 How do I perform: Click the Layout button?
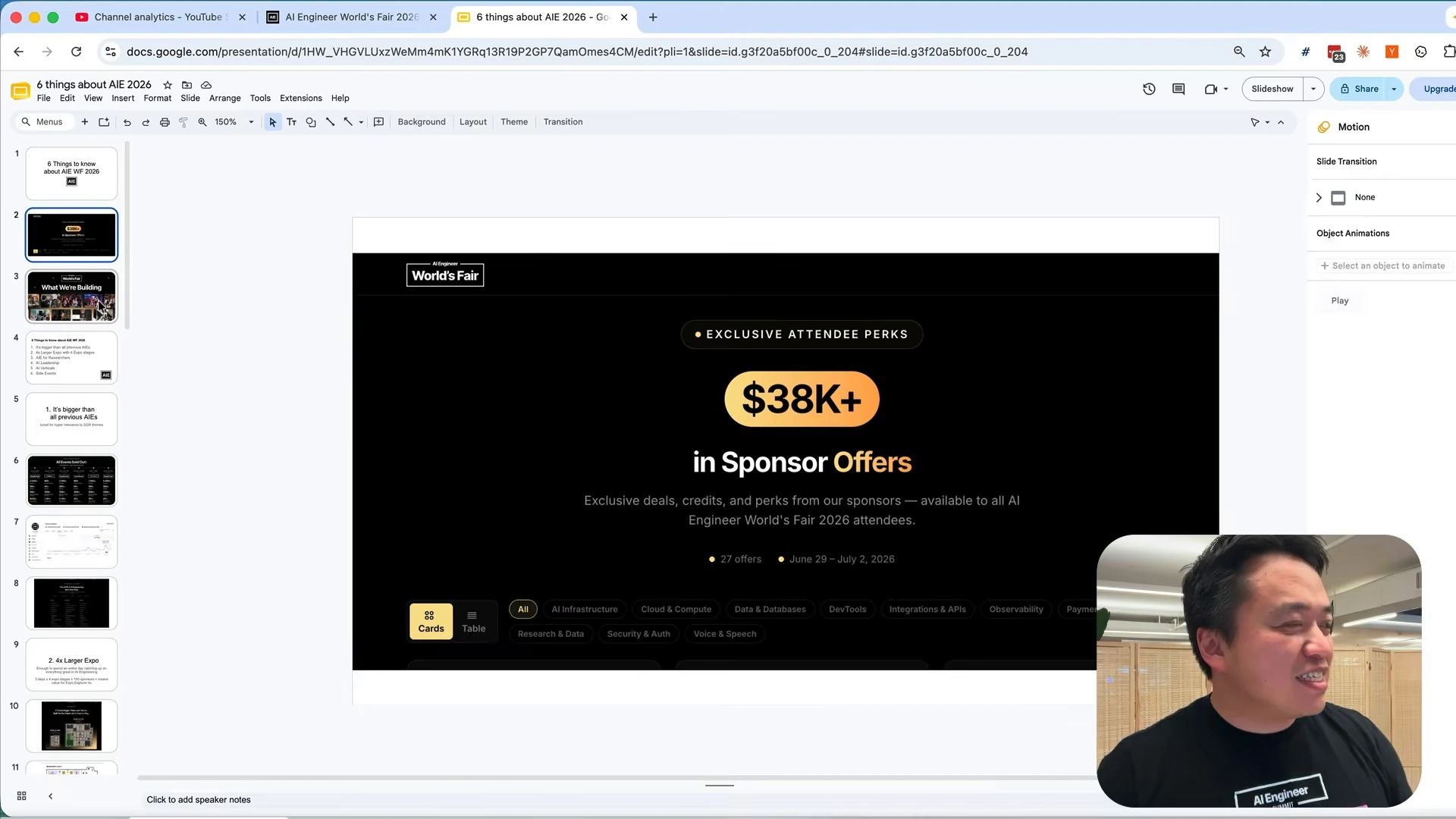tap(473, 122)
